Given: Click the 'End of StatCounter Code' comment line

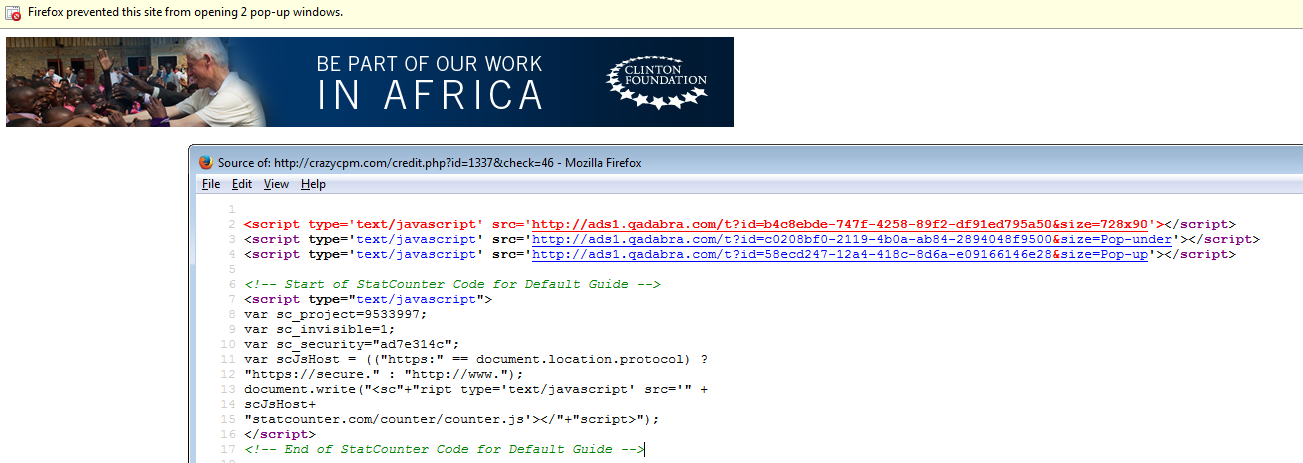Looking at the screenshot, I should (x=444, y=449).
